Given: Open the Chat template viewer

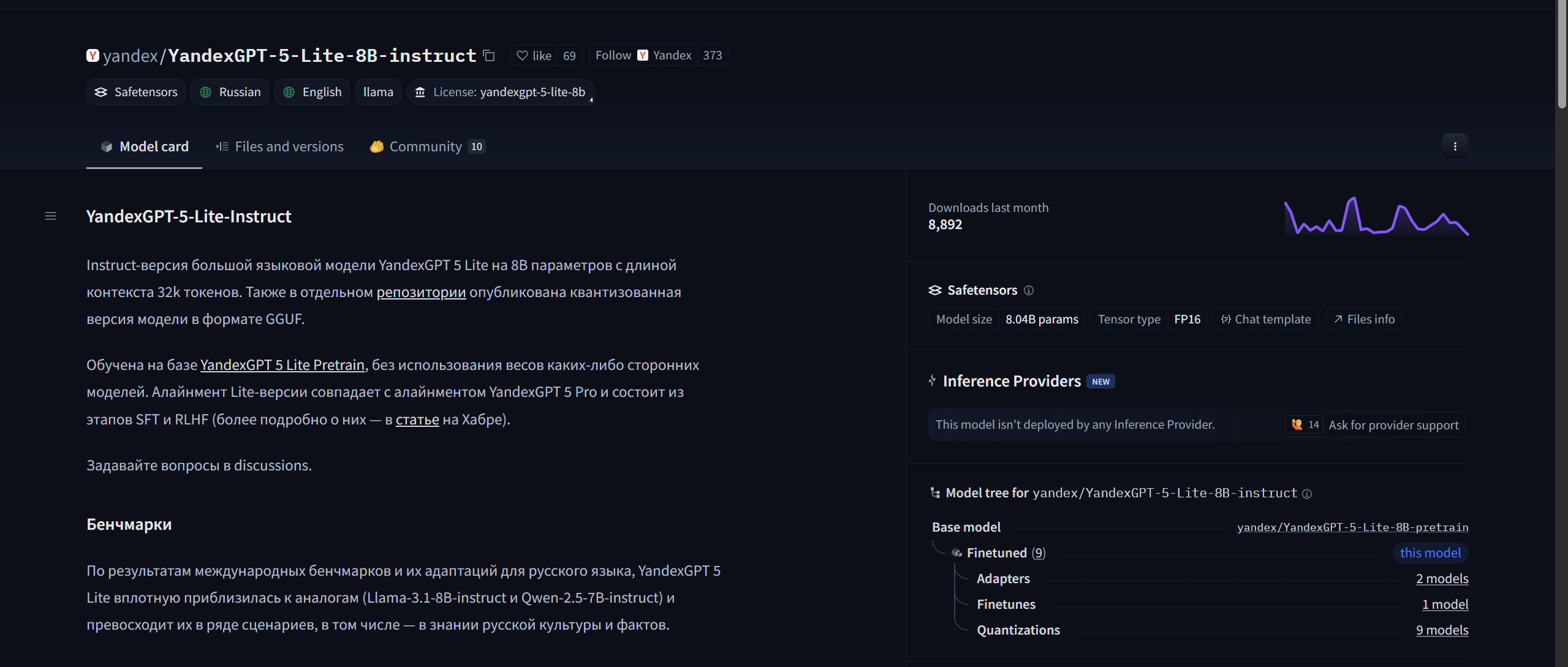Looking at the screenshot, I should point(1265,319).
